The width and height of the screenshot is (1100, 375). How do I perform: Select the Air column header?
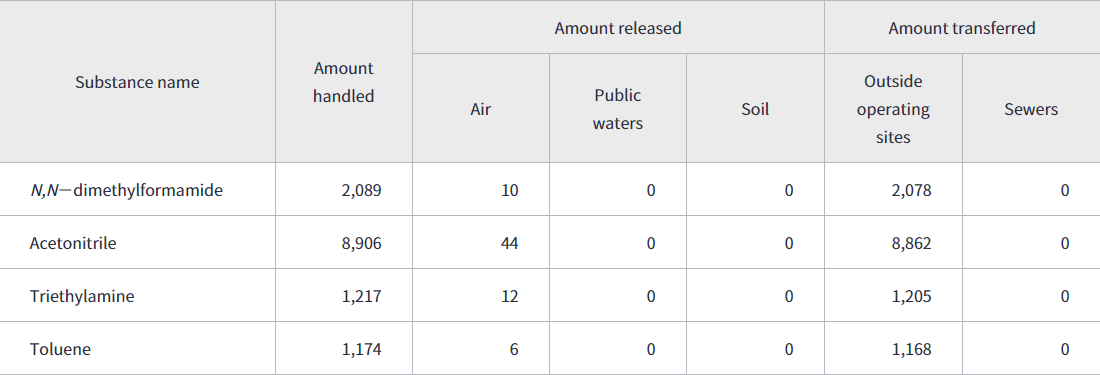[x=481, y=109]
